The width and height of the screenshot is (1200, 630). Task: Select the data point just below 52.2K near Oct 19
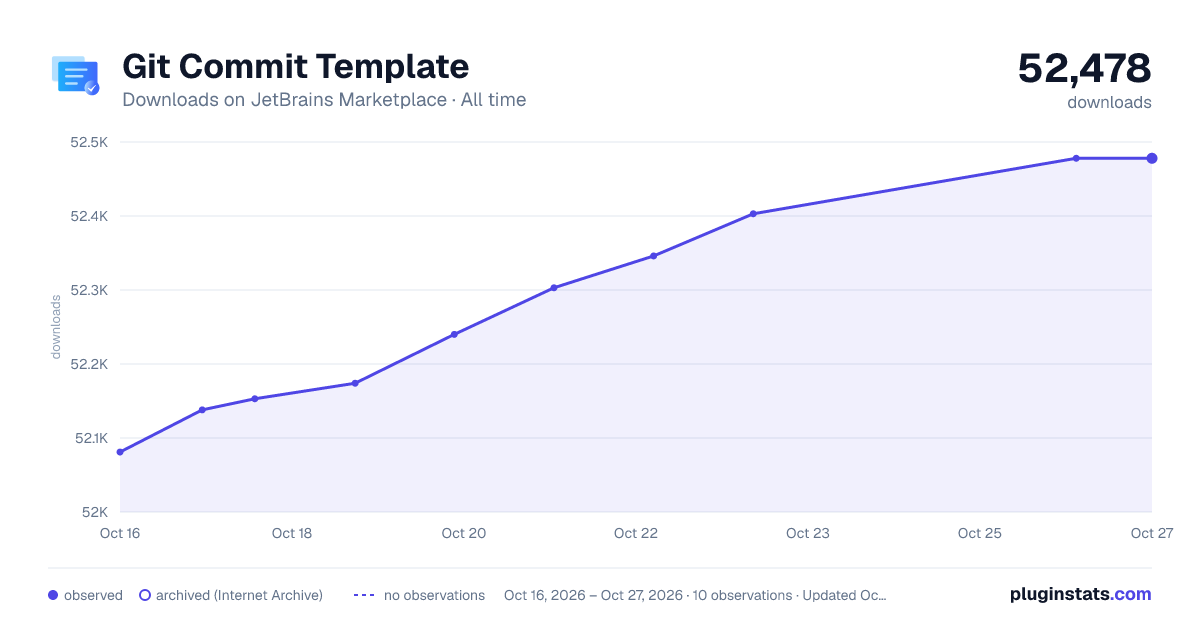click(x=355, y=383)
